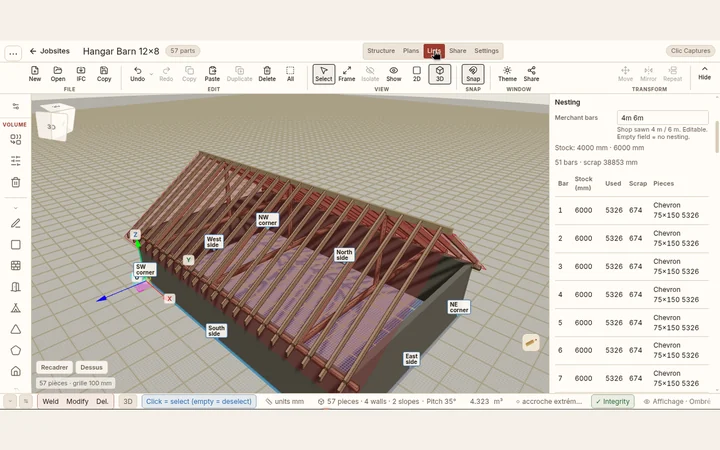Activate the Select cursor tool

[324, 74]
